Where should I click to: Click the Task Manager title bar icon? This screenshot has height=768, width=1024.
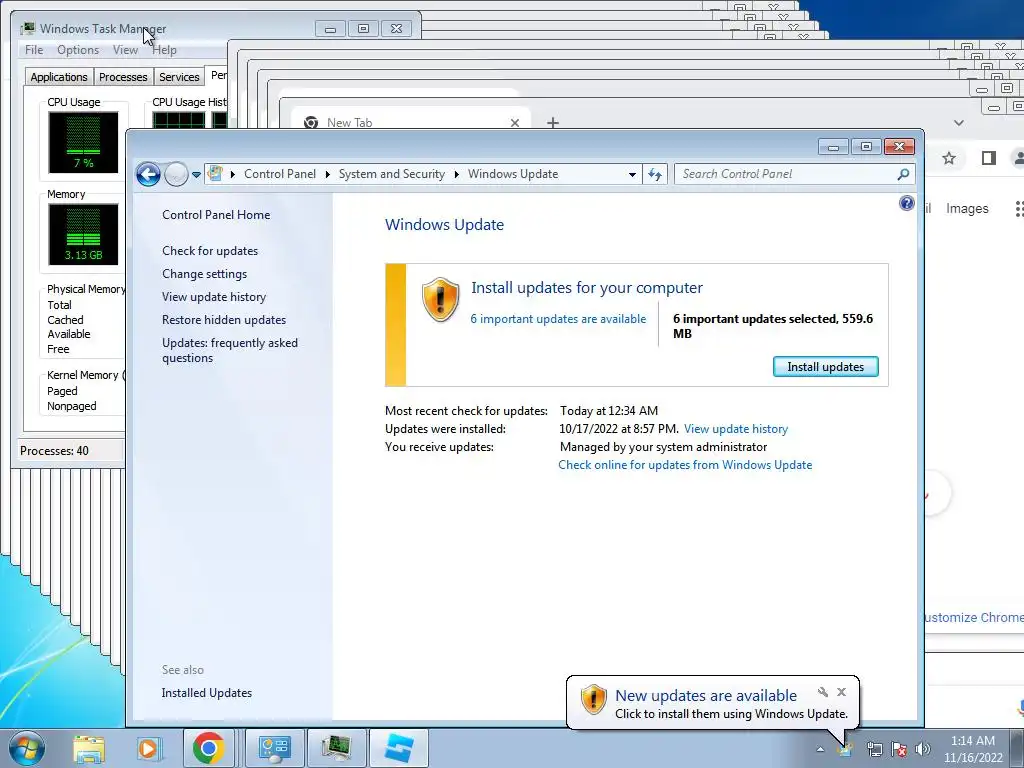point(27,29)
